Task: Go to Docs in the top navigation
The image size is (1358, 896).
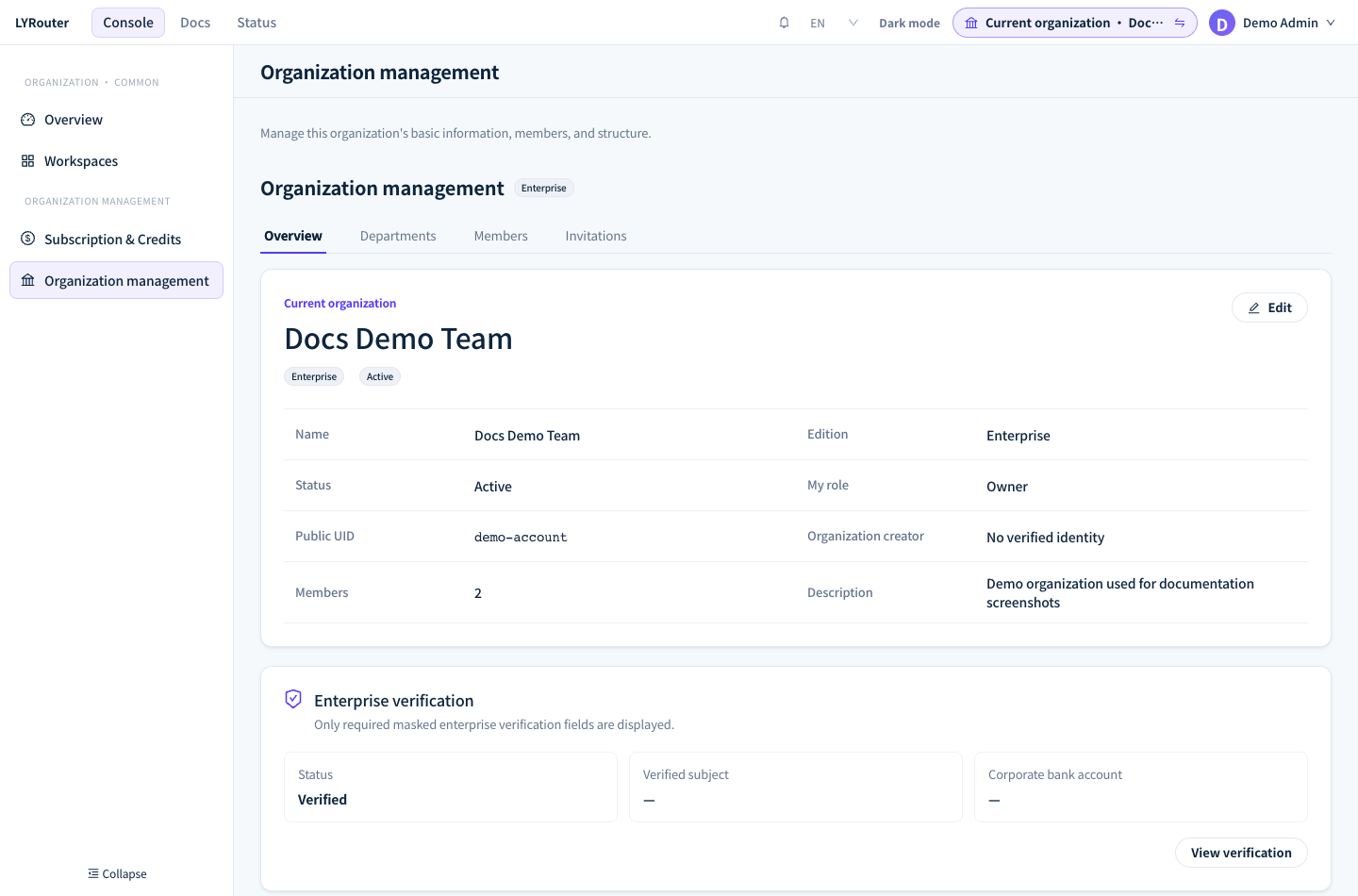Action: (195, 23)
